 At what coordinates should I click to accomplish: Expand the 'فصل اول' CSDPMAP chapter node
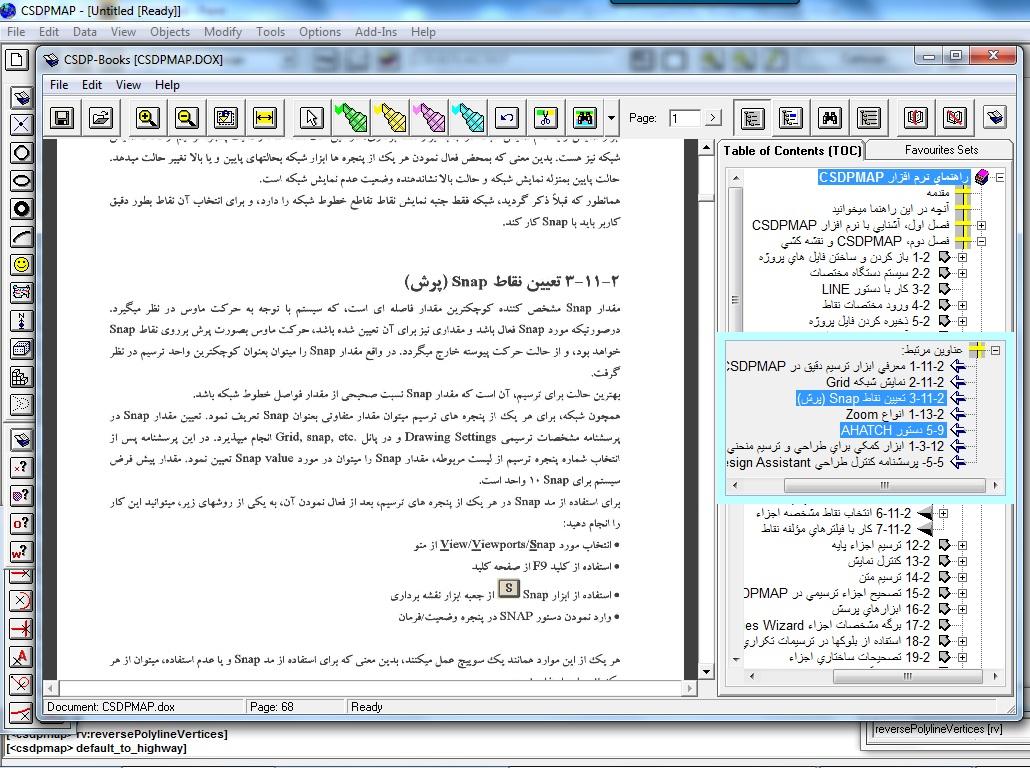coord(981,225)
